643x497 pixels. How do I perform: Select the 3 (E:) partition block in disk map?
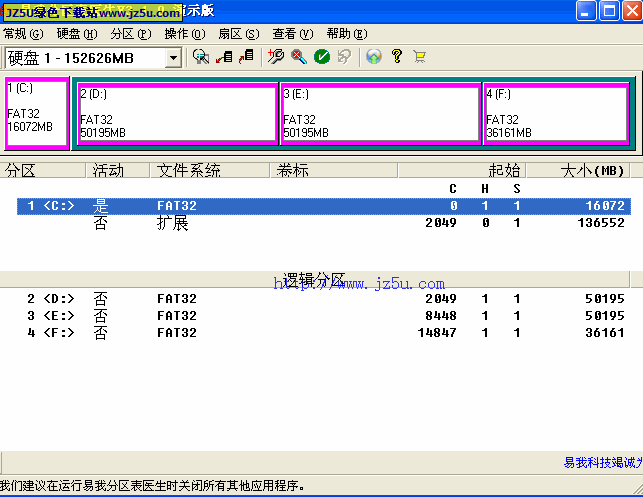pos(381,113)
